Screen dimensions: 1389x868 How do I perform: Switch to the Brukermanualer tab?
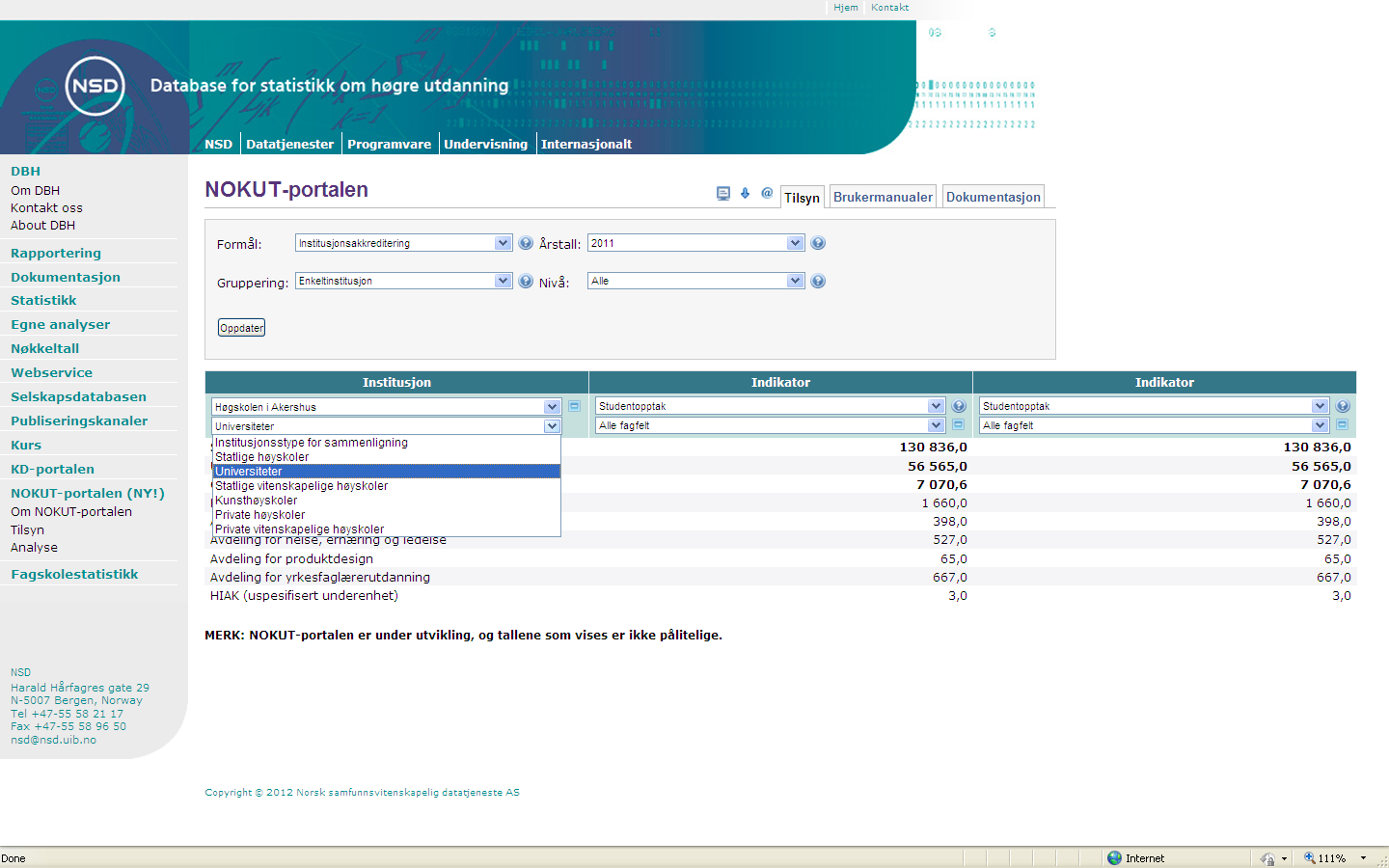[x=883, y=197]
